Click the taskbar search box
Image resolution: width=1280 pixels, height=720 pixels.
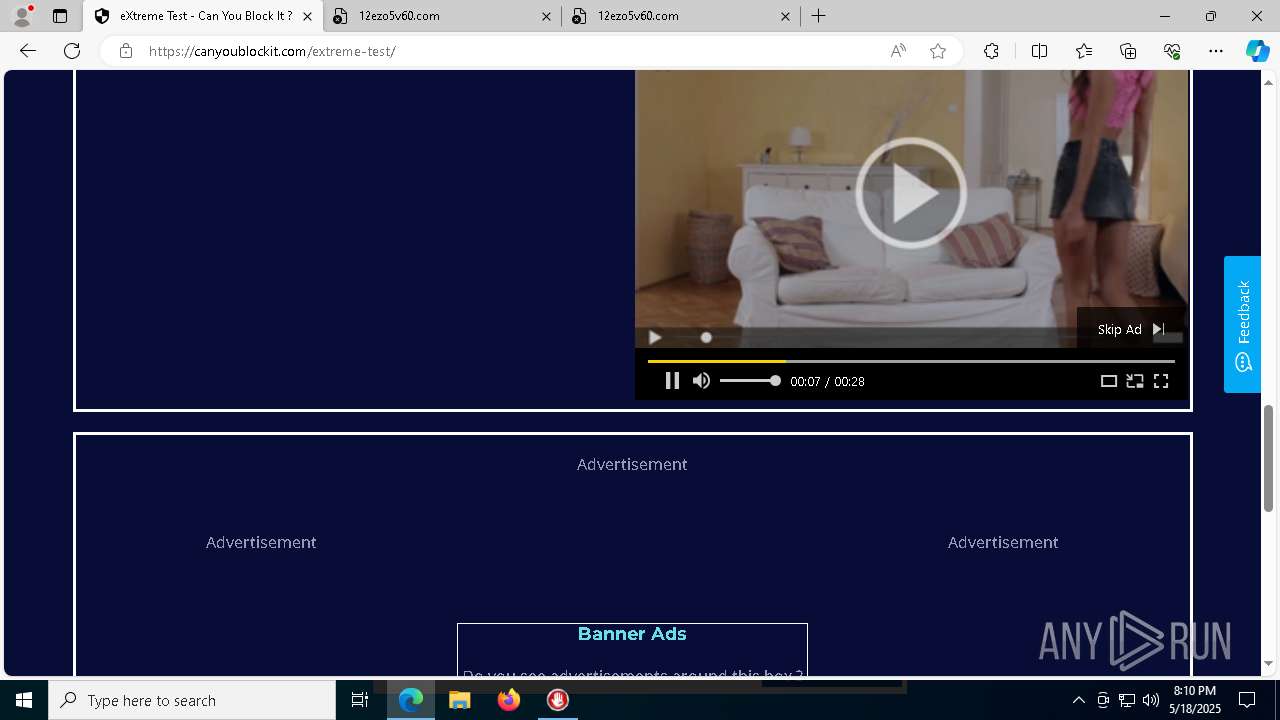pyautogui.click(x=192, y=700)
